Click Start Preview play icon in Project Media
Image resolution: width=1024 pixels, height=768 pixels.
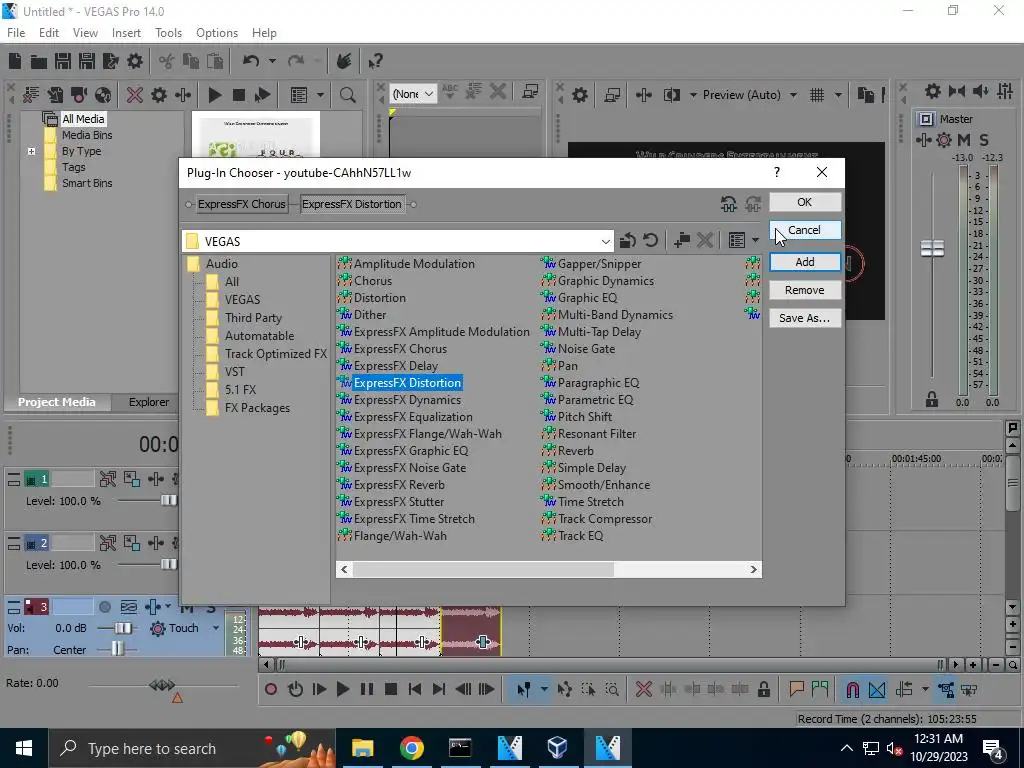(214, 95)
